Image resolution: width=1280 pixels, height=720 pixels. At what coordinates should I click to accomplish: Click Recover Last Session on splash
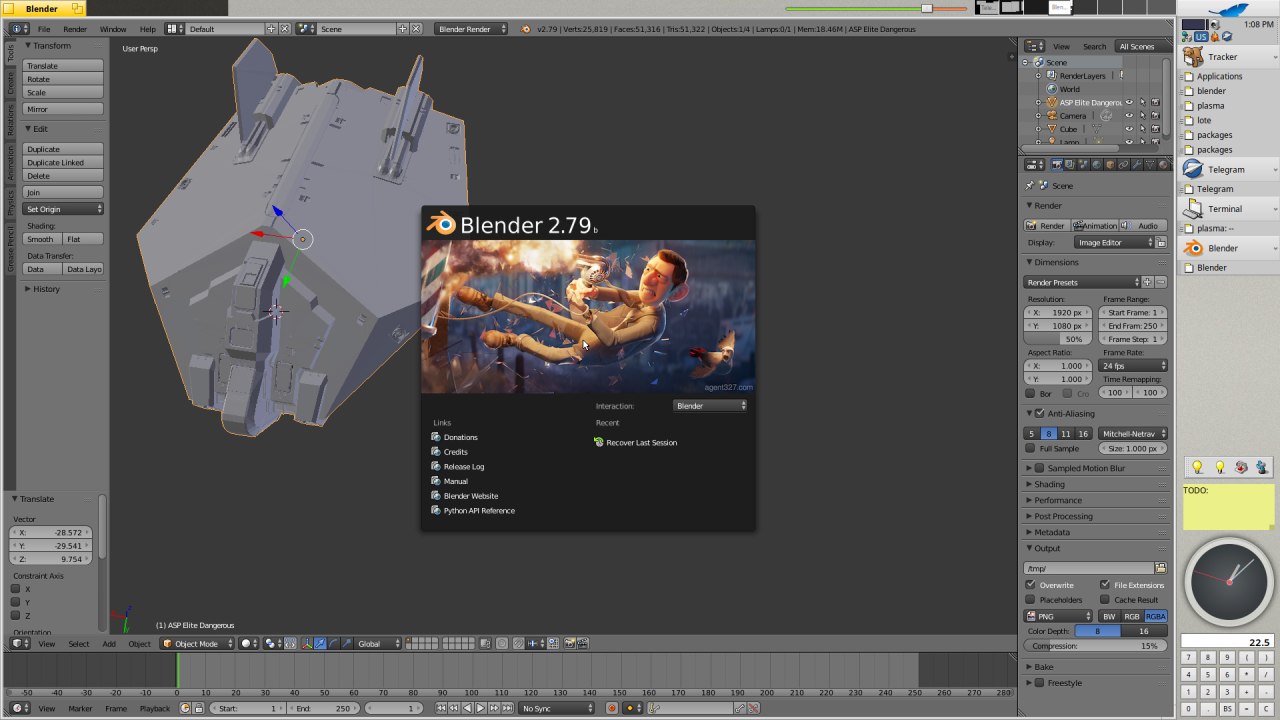point(641,442)
